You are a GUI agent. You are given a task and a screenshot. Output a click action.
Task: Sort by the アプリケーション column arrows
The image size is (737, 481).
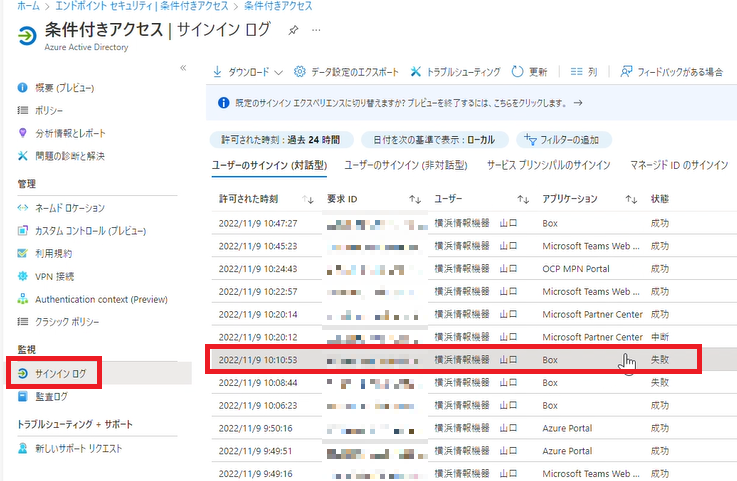click(631, 200)
